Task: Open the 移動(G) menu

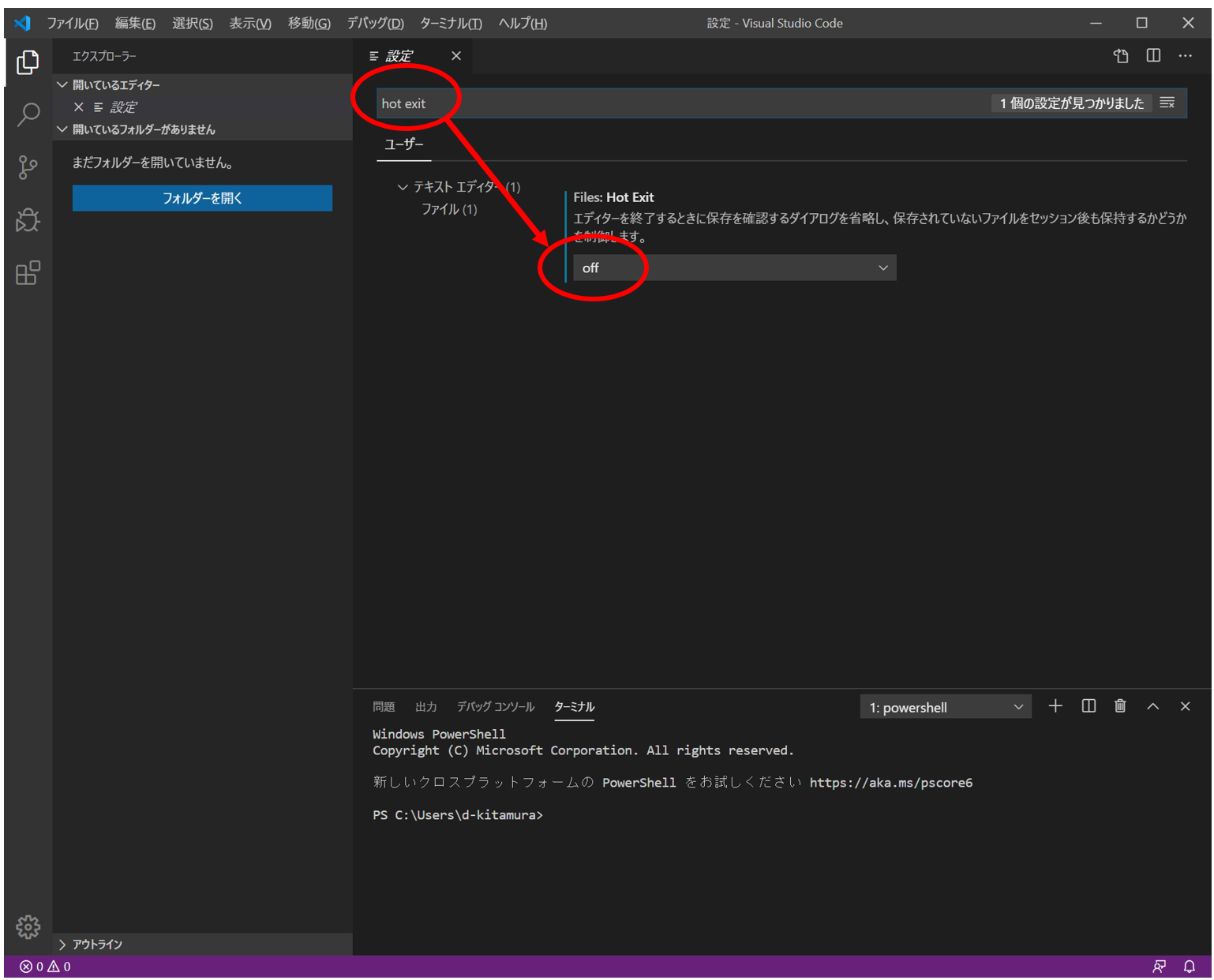Action: (309, 24)
